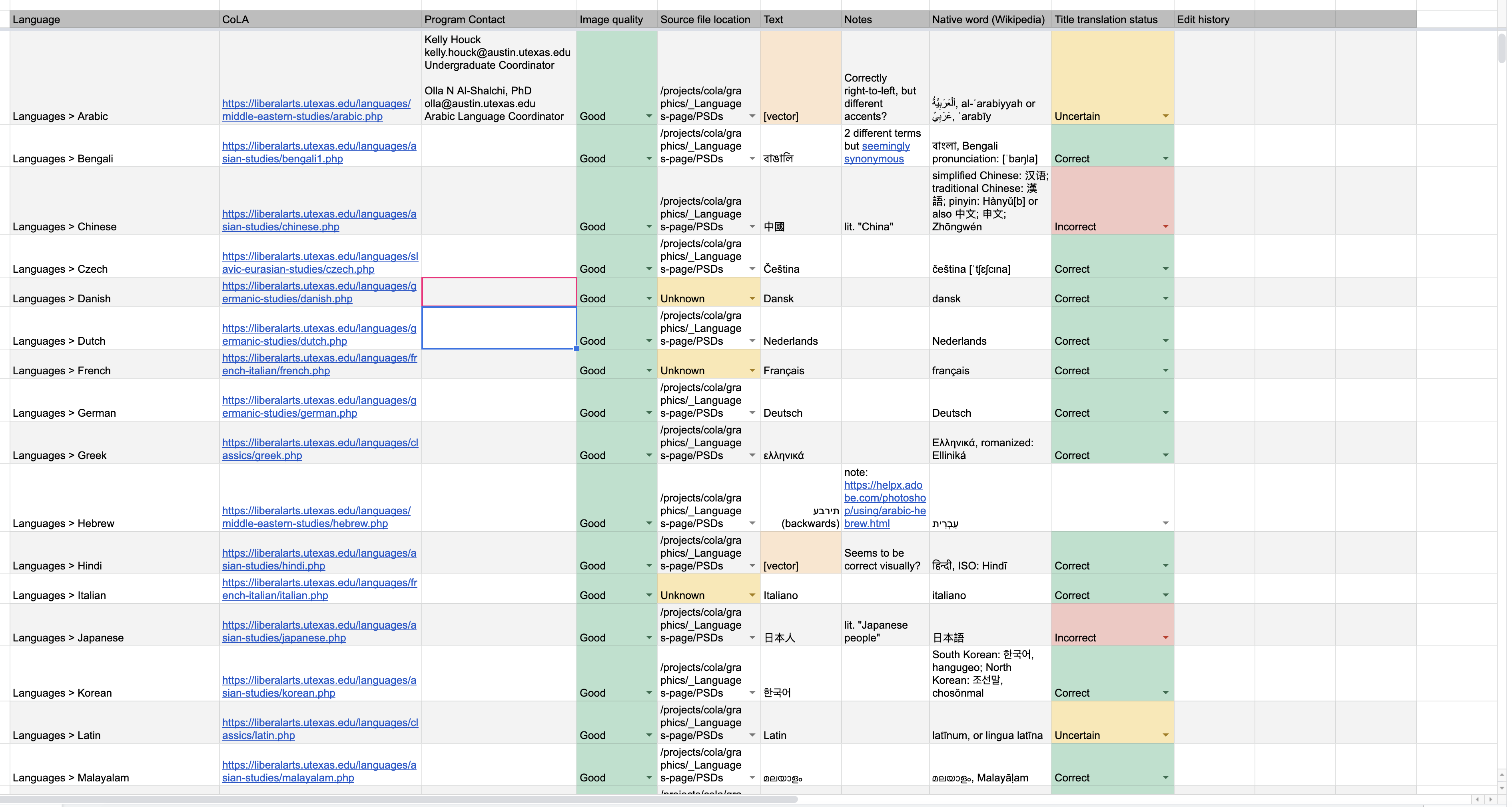The image size is (1512, 807).
Task: Select the empty Program Contact cell for Danish
Action: tap(499, 292)
